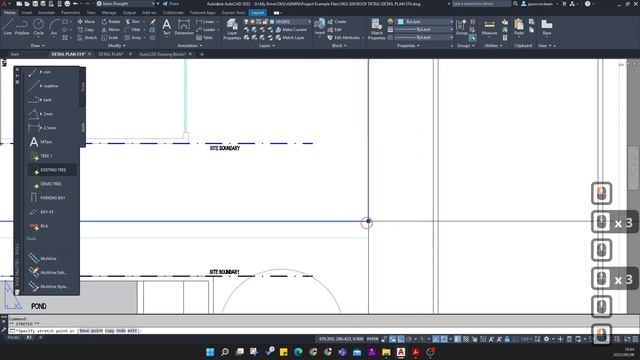
Task: Click PAPER space toggle in status bar
Action: pos(373,339)
